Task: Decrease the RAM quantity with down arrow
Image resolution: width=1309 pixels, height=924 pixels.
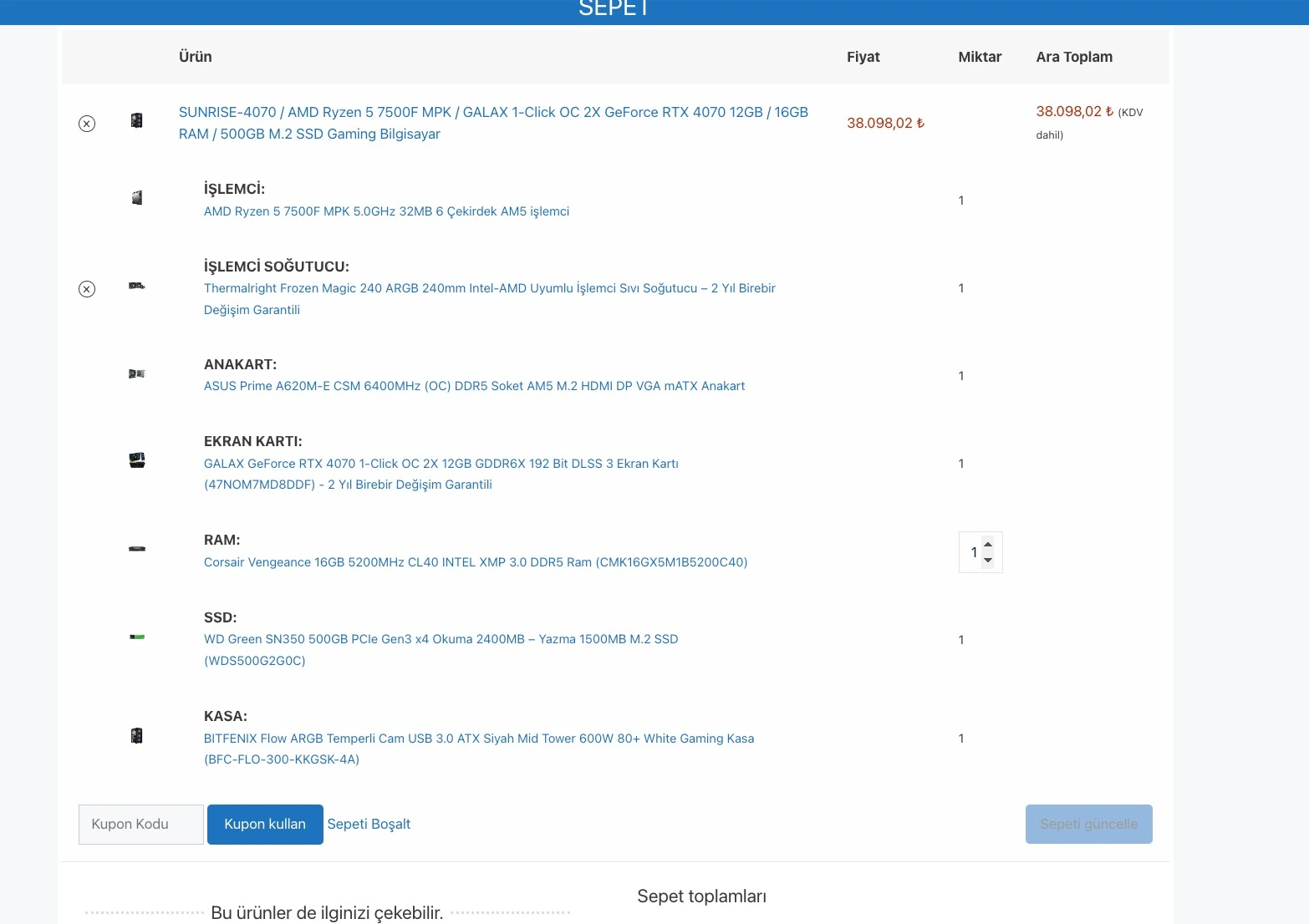Action: (988, 561)
